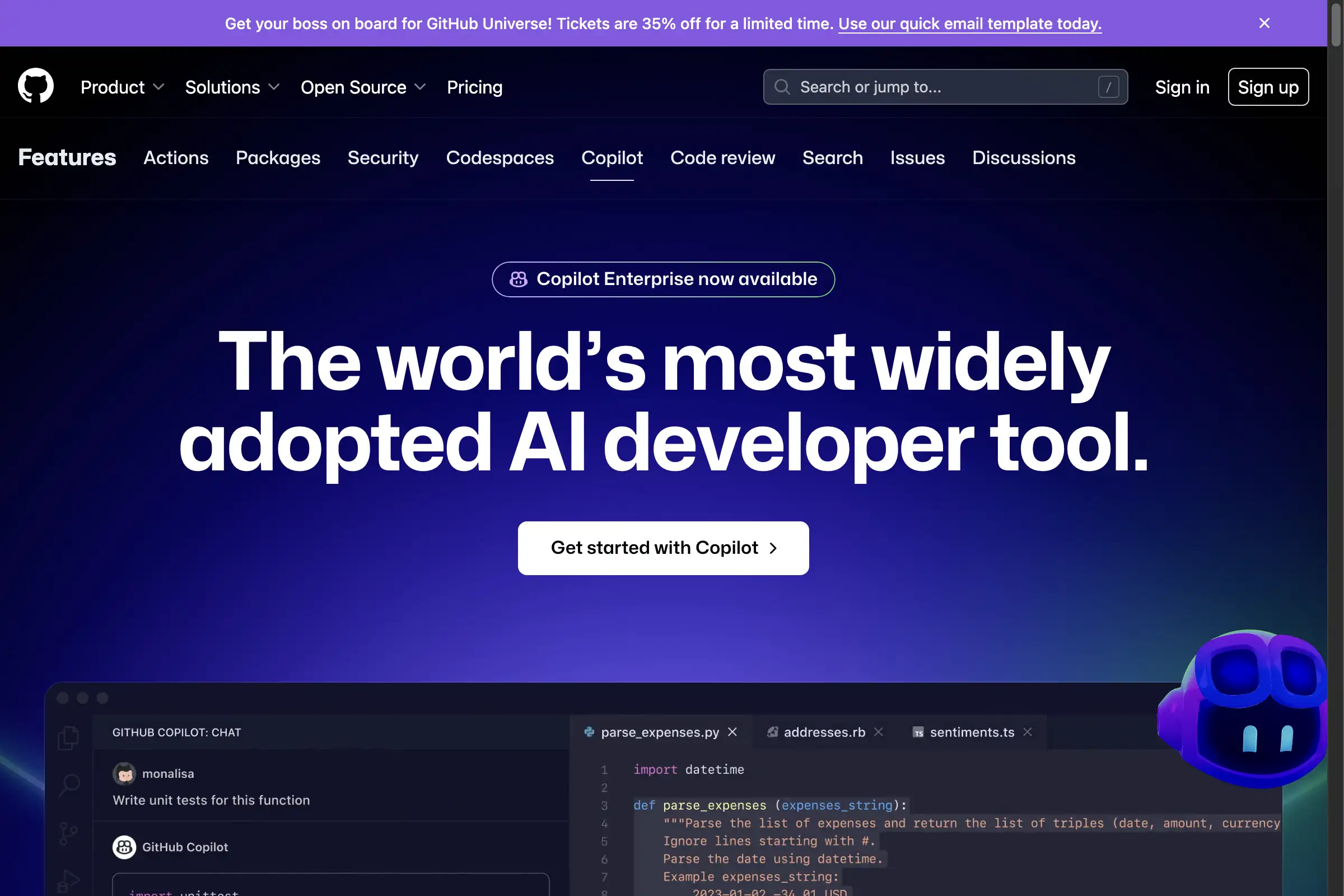Click Get started with Copilot
The height and width of the screenshot is (896, 1344).
pyautogui.click(x=664, y=548)
